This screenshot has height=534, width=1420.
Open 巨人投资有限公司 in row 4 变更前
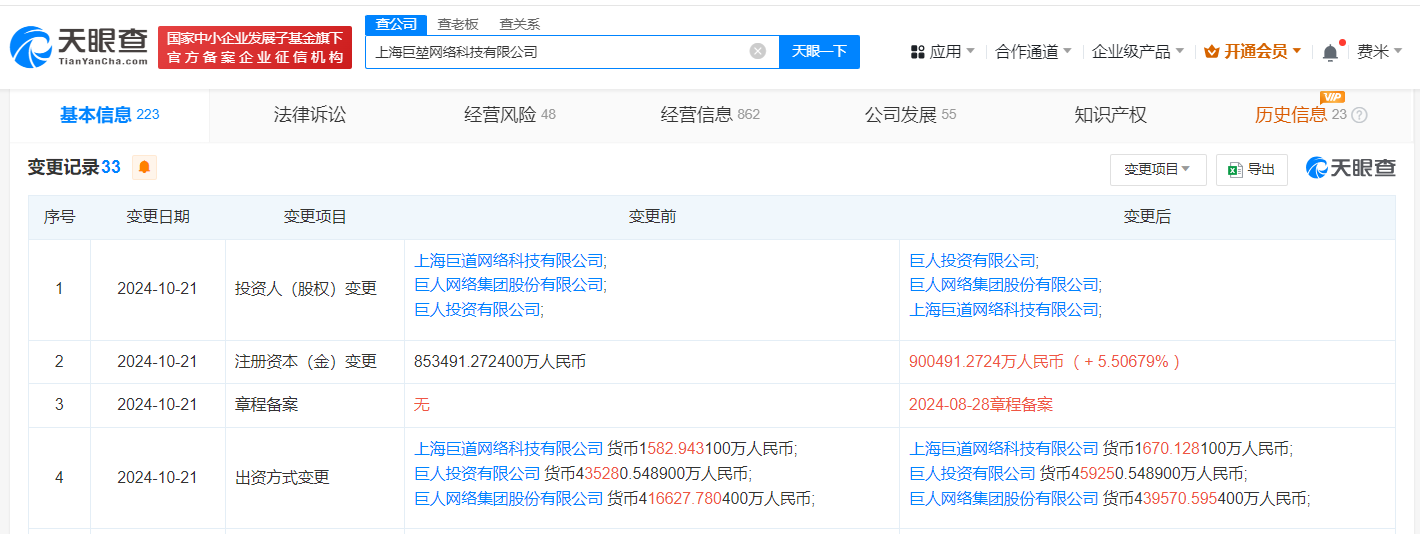(477, 473)
